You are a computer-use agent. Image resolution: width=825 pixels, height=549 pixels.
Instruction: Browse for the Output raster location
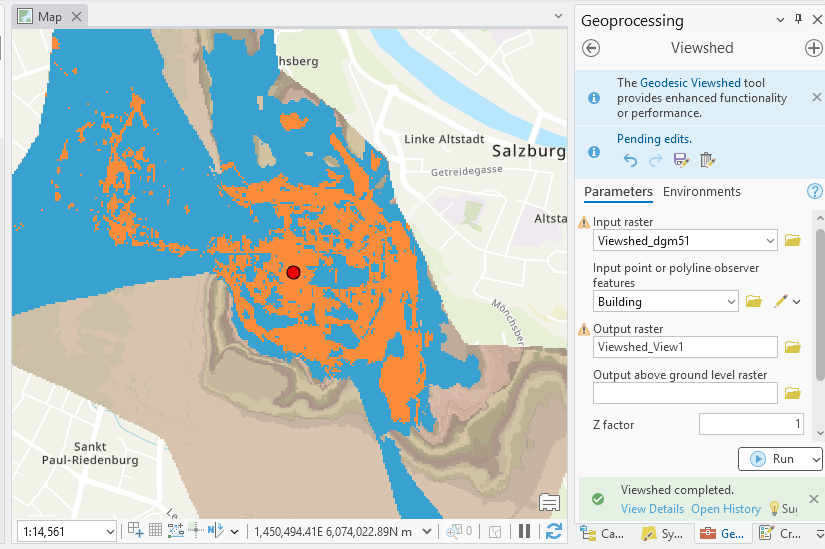793,347
